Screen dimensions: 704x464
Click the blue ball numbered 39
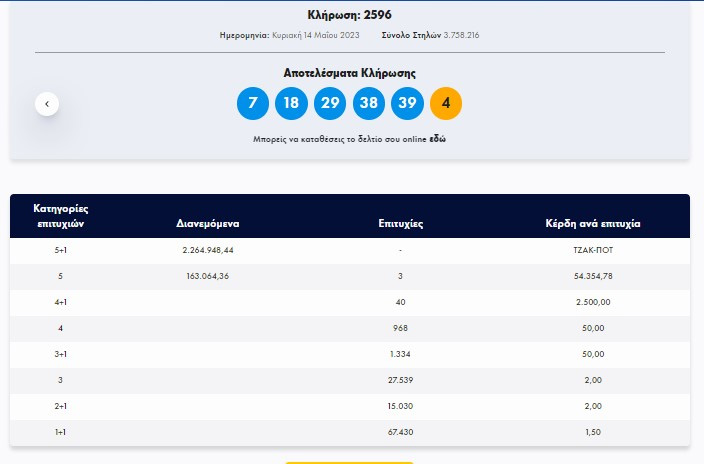click(407, 104)
